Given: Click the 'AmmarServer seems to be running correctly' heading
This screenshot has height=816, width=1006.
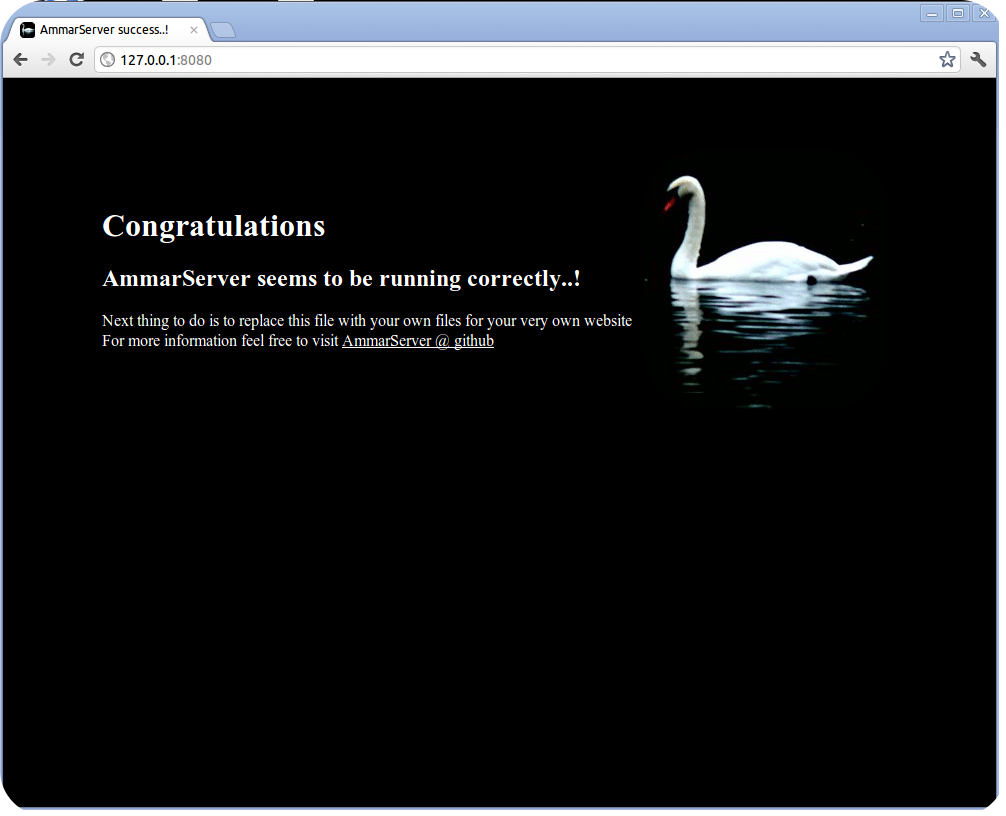Looking at the screenshot, I should (x=341, y=278).
